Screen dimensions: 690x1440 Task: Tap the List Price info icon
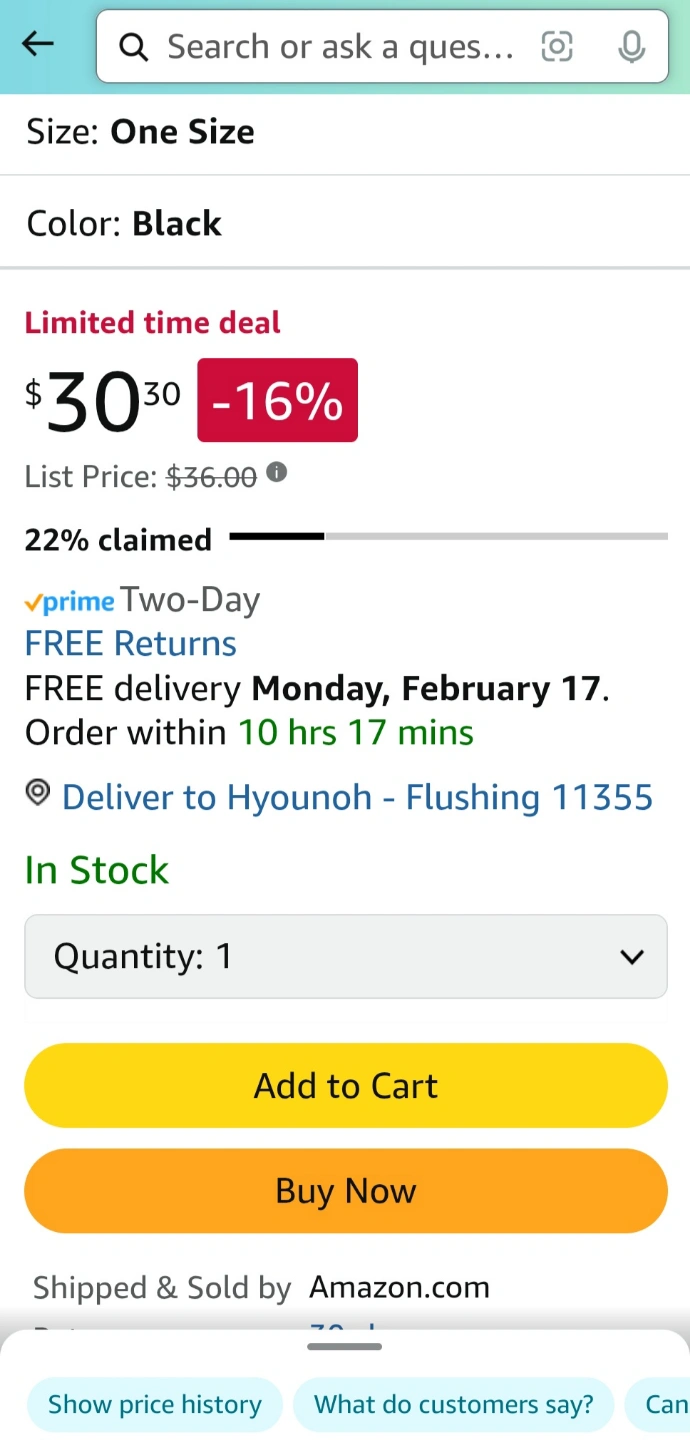click(x=277, y=472)
